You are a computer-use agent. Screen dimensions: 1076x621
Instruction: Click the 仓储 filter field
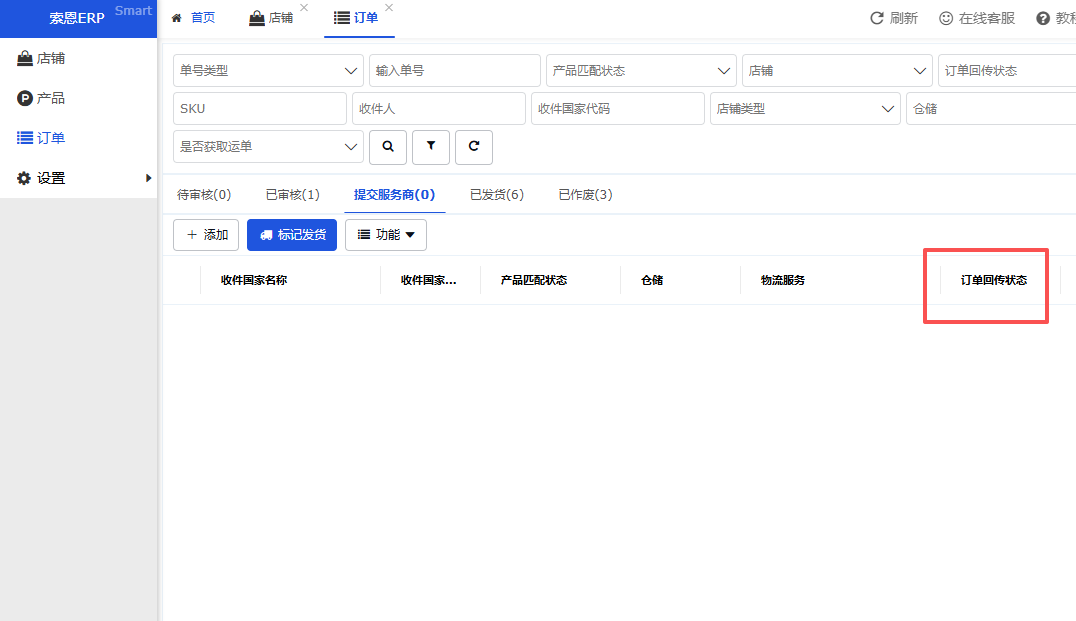(x=991, y=108)
